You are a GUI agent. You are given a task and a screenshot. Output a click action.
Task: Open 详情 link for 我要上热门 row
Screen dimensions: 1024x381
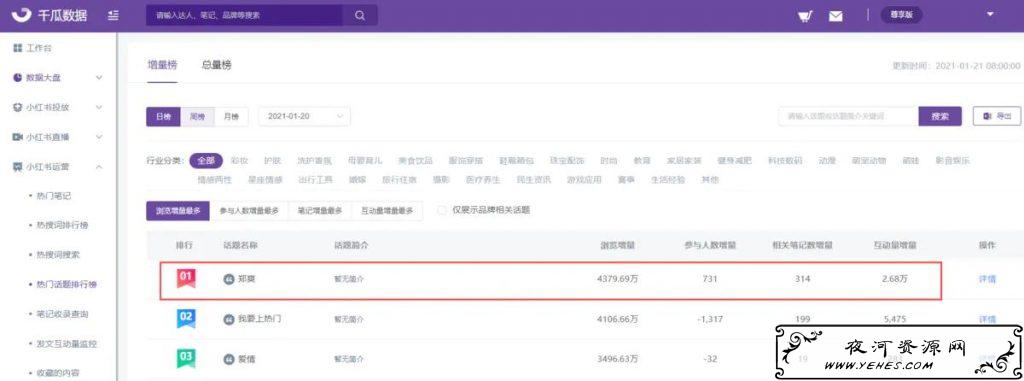[x=987, y=320]
